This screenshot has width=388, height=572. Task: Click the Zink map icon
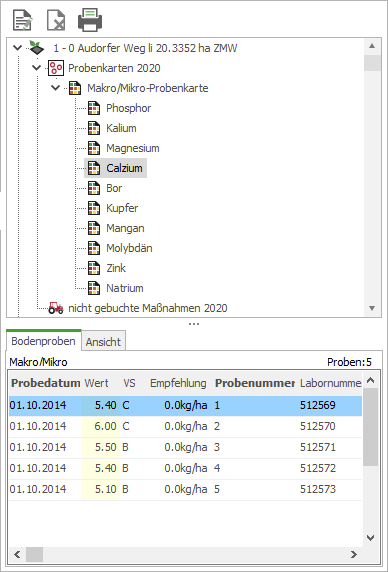tap(94, 268)
